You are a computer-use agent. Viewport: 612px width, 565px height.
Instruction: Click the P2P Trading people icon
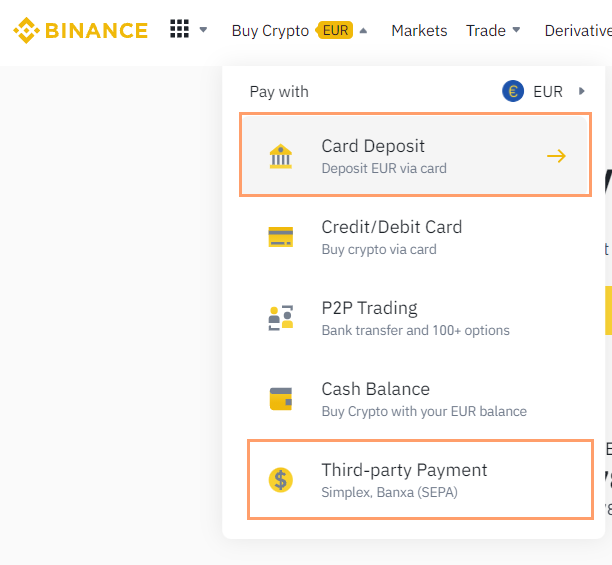pyautogui.click(x=281, y=318)
